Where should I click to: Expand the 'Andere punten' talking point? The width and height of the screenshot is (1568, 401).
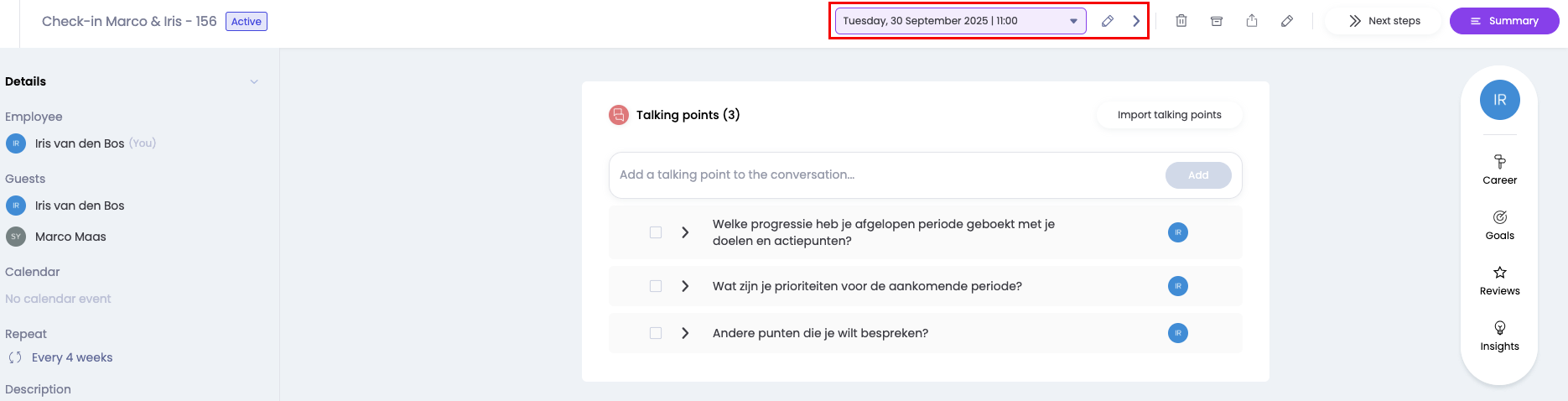tap(685, 333)
